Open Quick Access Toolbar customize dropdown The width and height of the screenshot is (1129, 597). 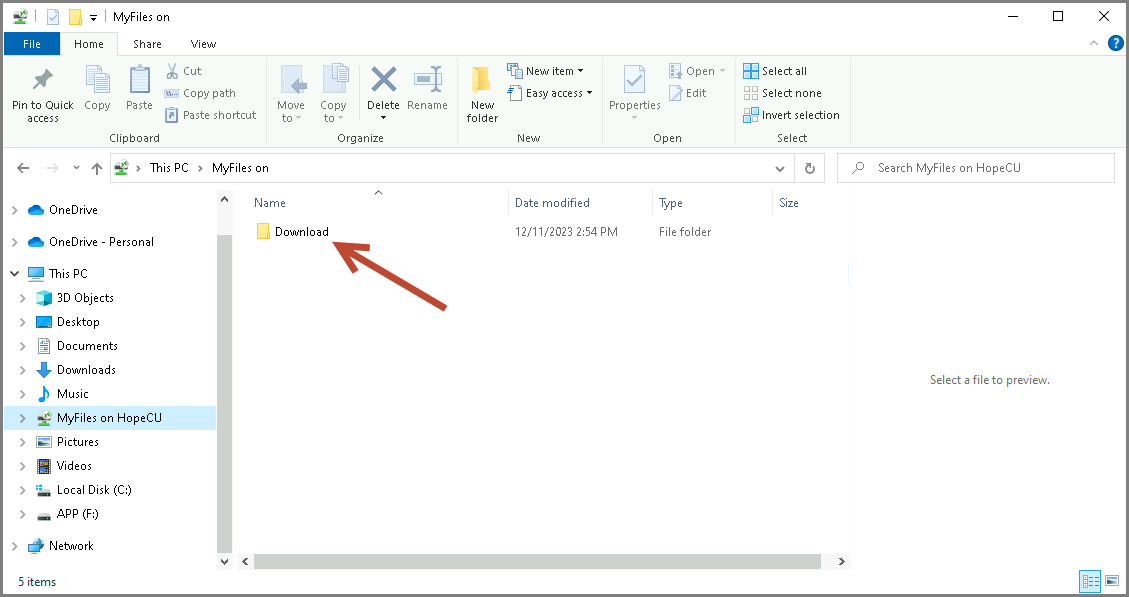(93, 18)
